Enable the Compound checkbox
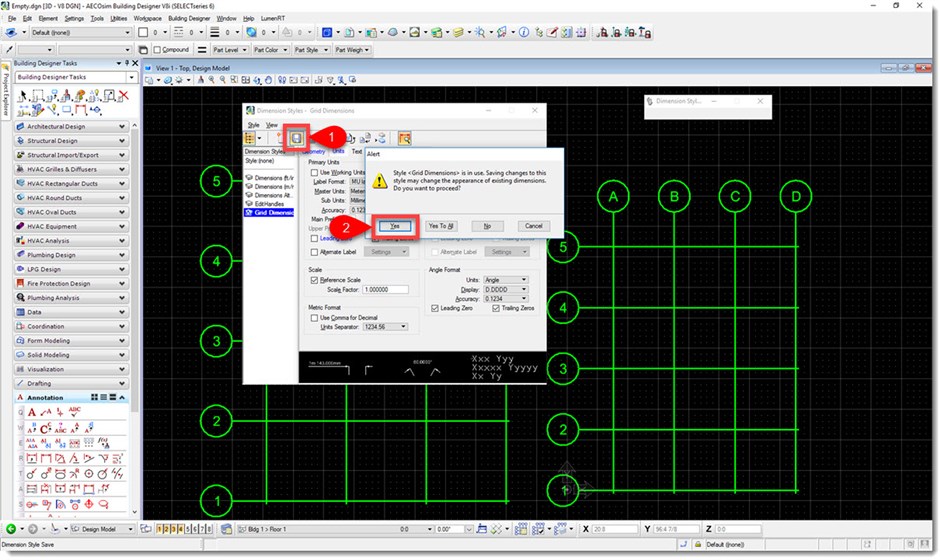 (x=157, y=50)
